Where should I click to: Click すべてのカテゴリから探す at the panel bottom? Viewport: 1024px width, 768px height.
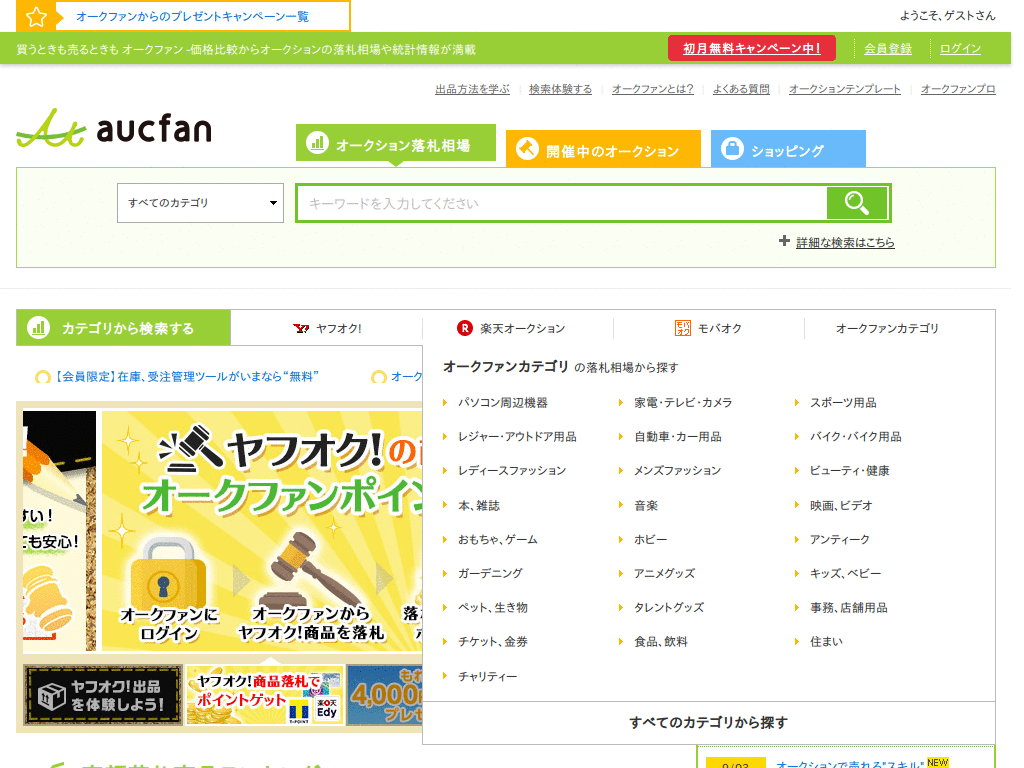click(709, 722)
